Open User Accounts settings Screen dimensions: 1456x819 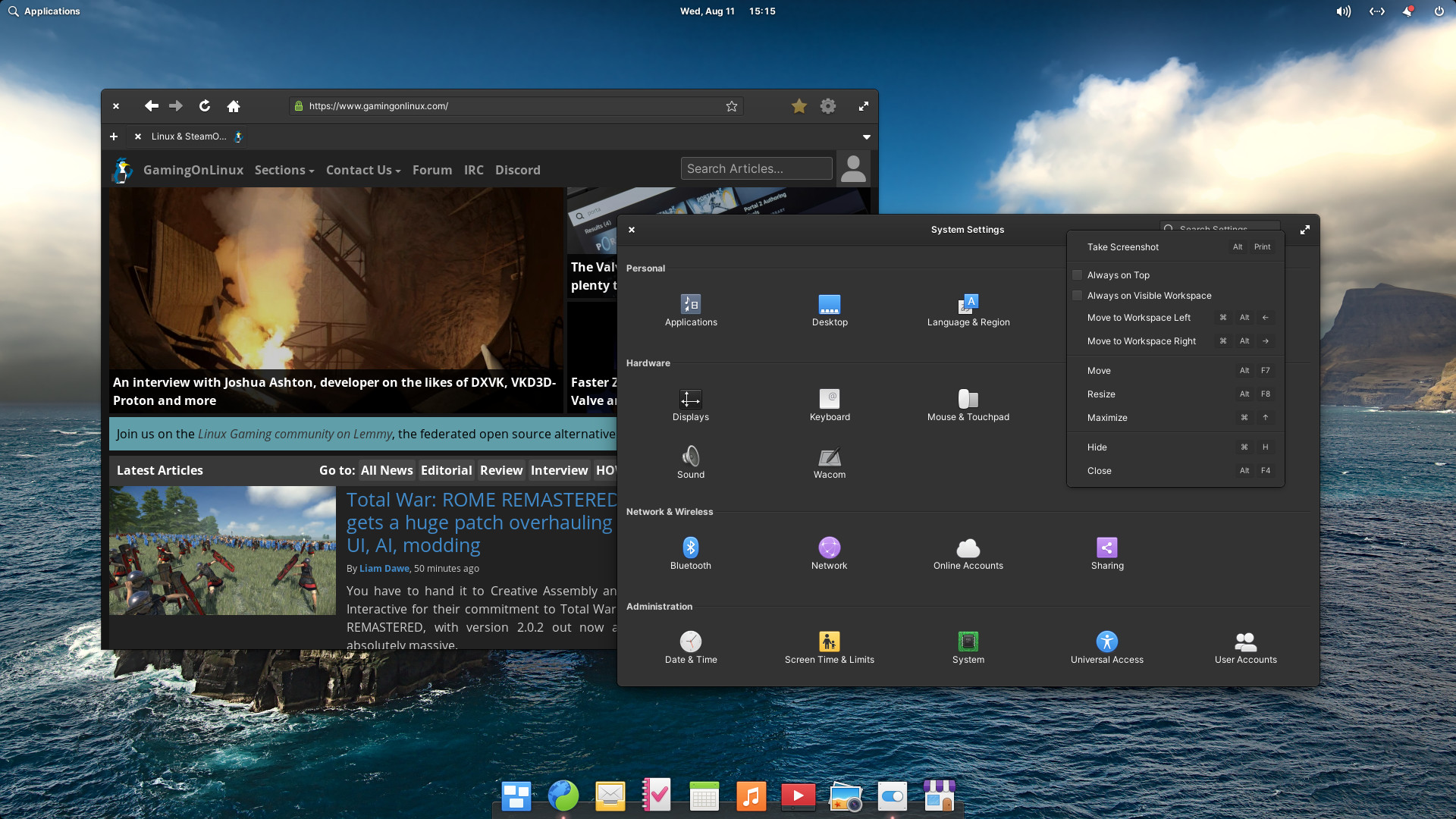(1246, 648)
